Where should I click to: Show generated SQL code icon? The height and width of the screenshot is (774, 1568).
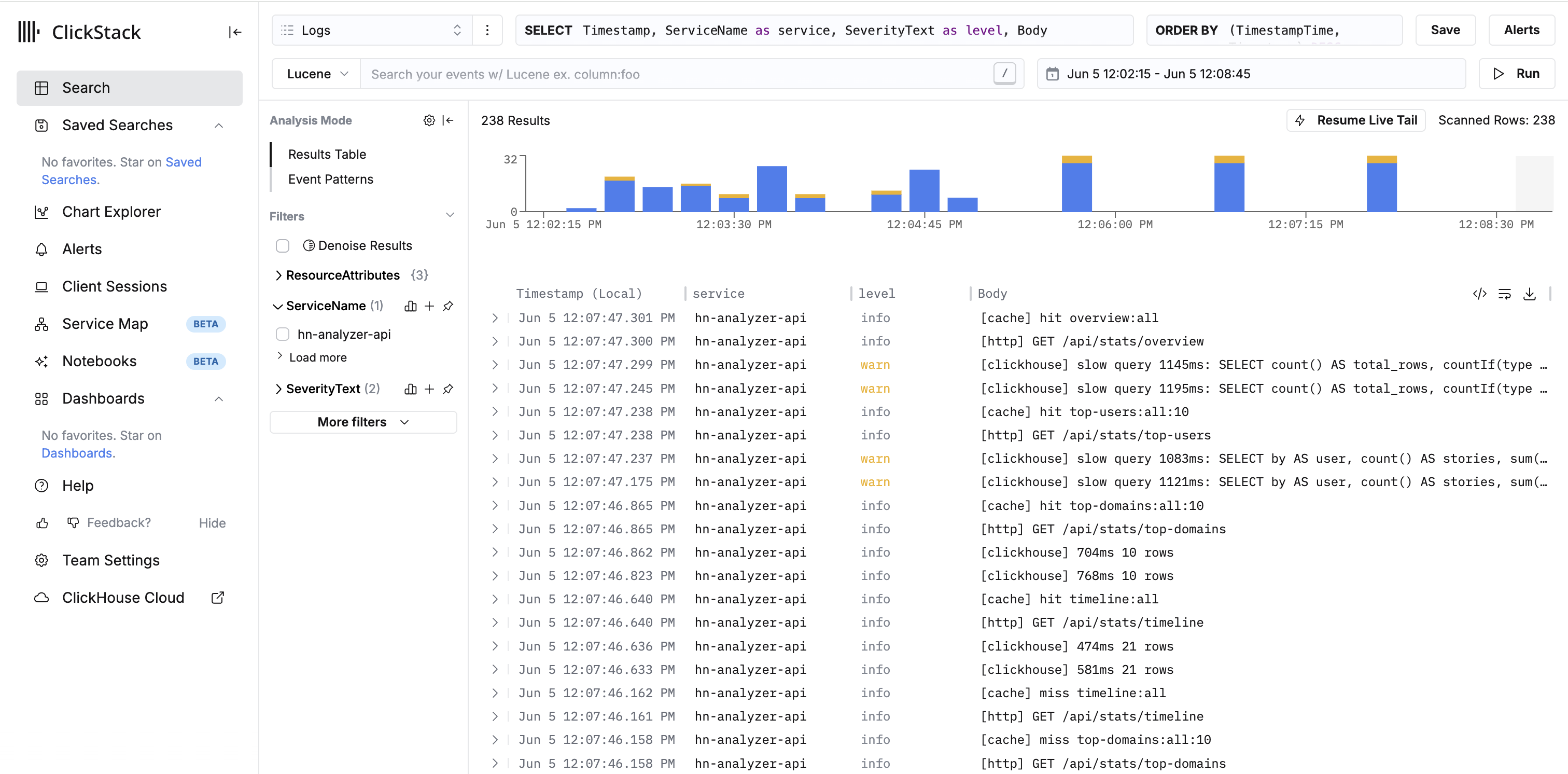(x=1480, y=294)
